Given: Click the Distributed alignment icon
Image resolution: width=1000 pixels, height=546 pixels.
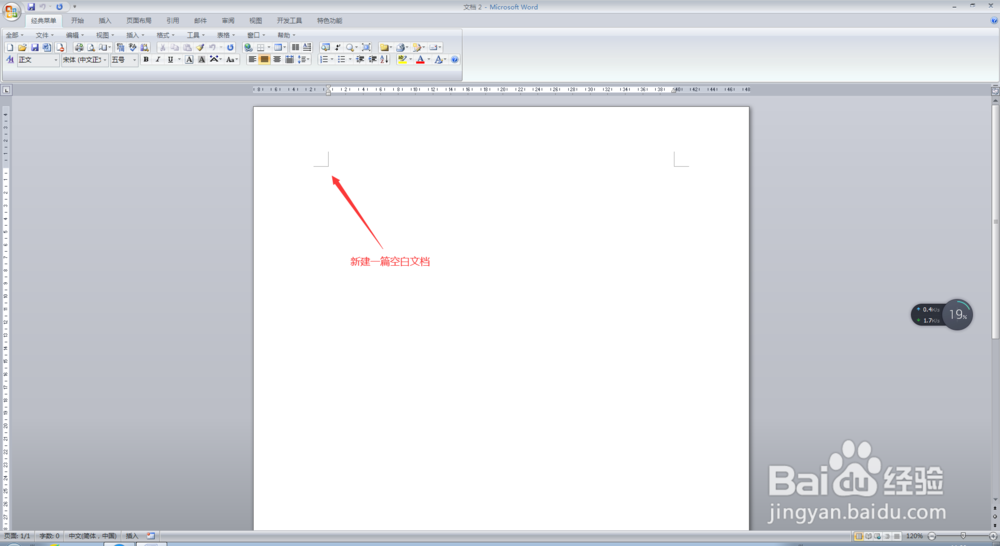Looking at the screenshot, I should coord(289,59).
